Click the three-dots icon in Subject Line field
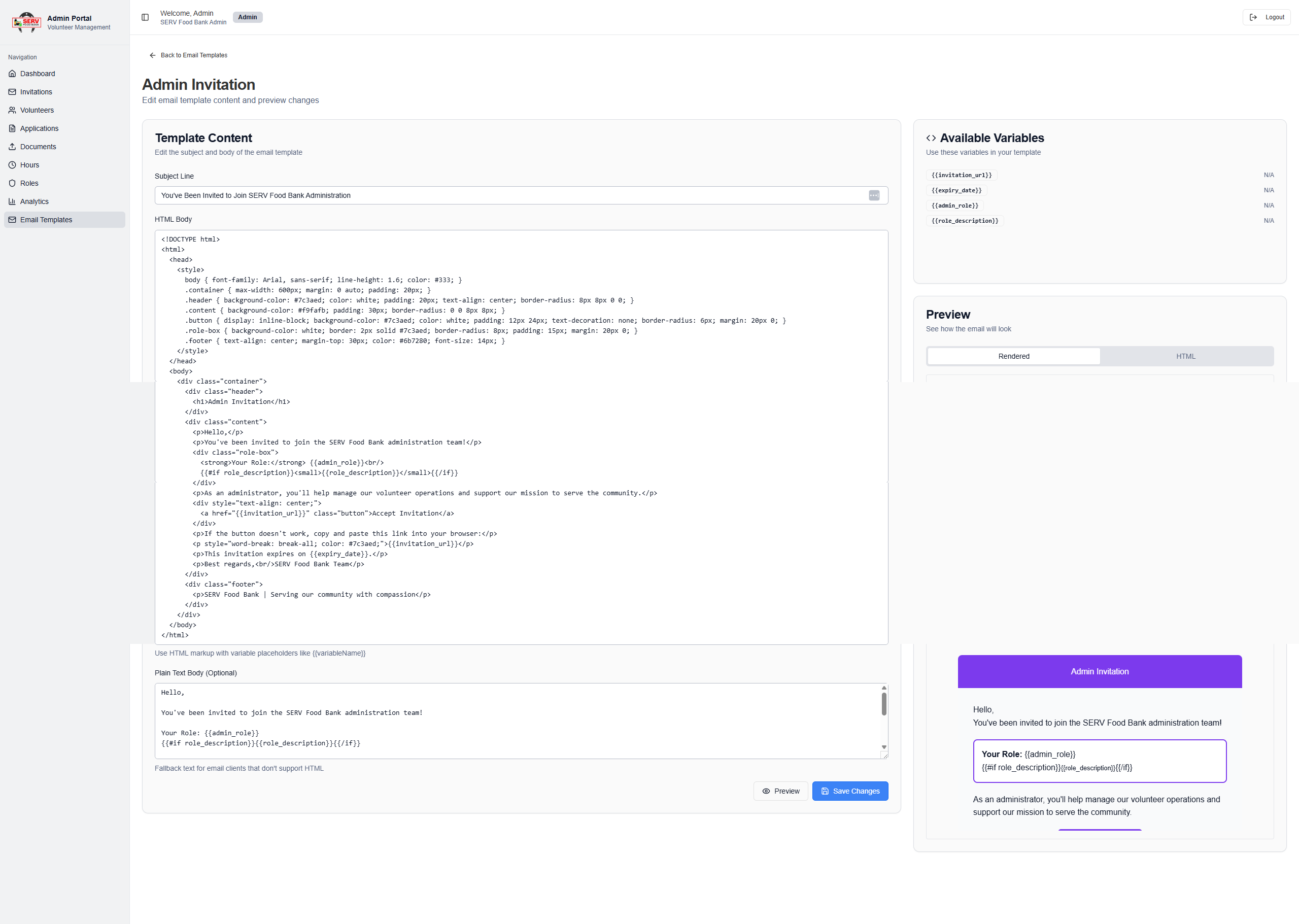The image size is (1299, 924). pyautogui.click(x=874, y=195)
